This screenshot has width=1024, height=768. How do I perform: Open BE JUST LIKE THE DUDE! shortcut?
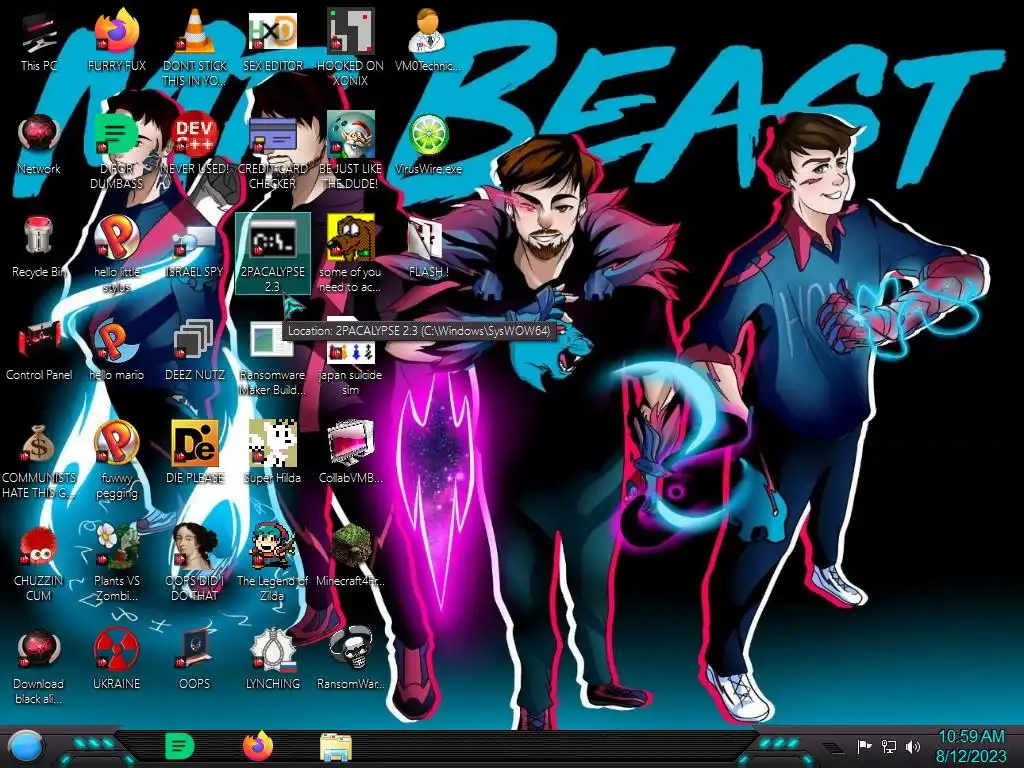point(351,152)
